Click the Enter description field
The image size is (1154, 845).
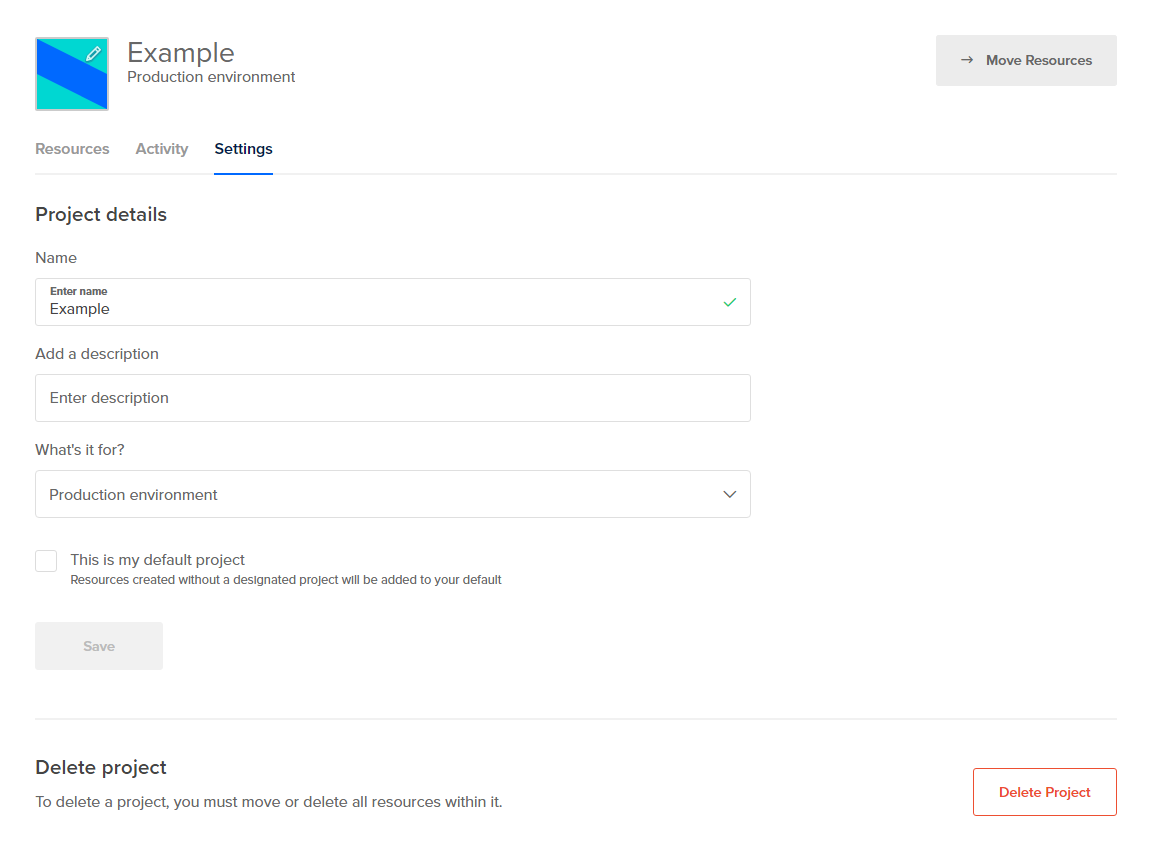coord(393,398)
